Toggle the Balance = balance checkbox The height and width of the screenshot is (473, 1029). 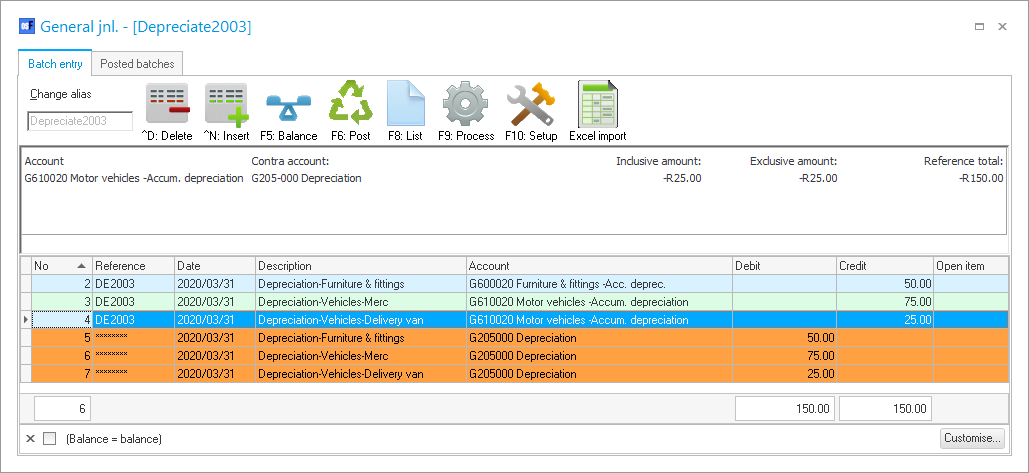[49, 439]
